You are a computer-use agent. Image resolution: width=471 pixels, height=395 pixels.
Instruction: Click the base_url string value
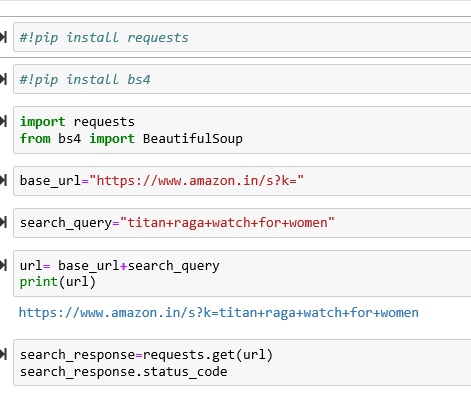tap(197, 181)
